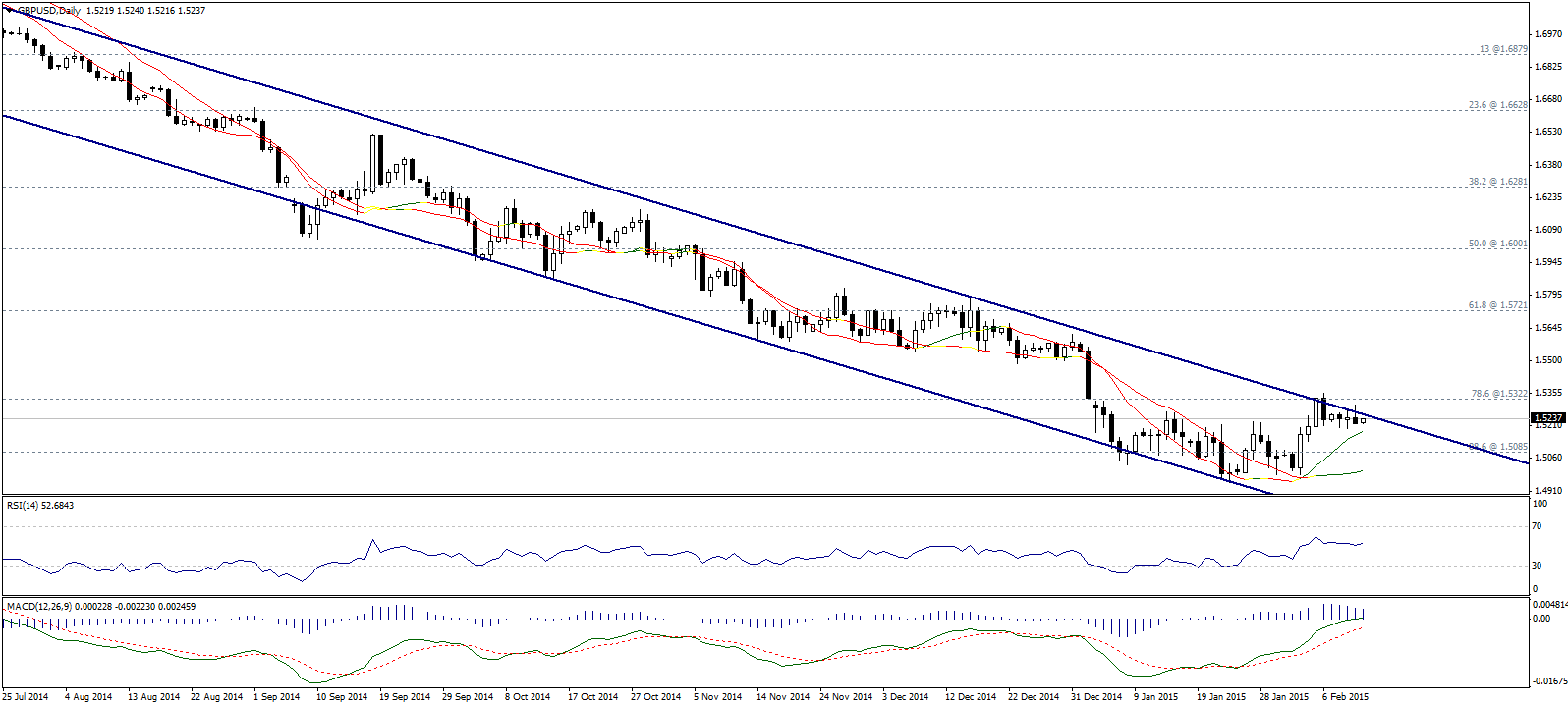
Task: Click the 27 Oct 2014 date label
Action: tap(656, 697)
